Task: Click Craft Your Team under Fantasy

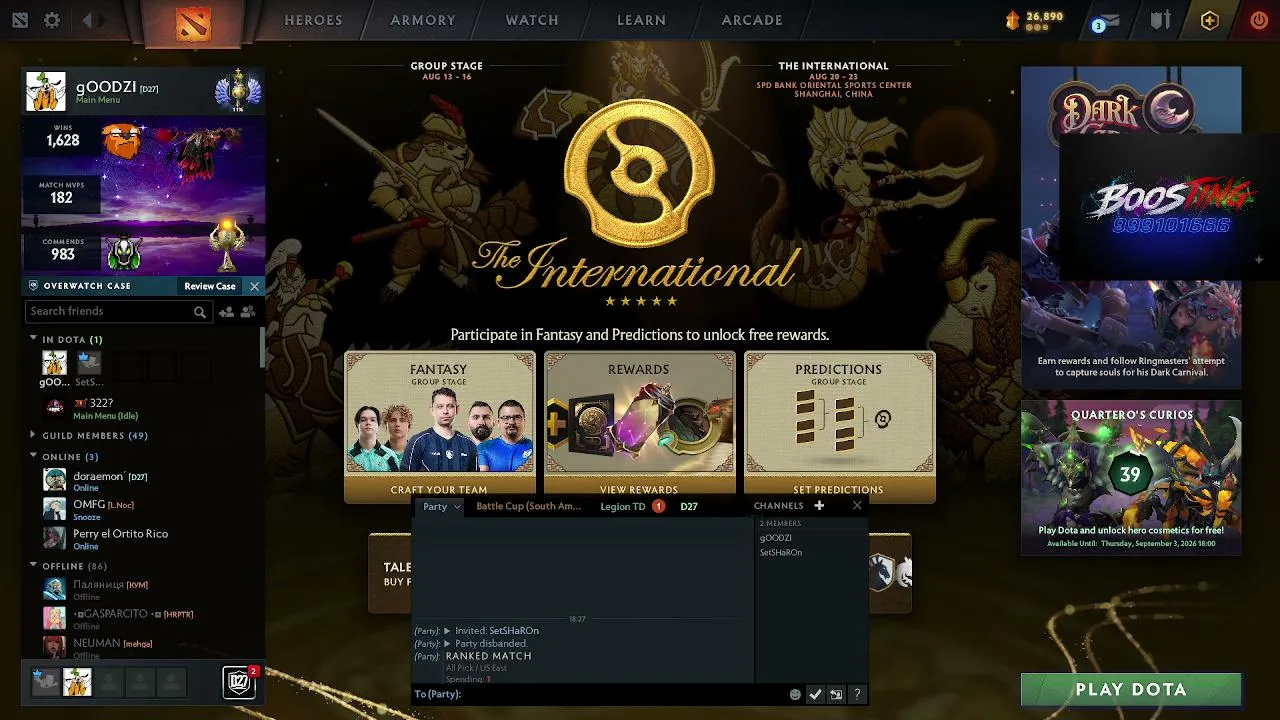Action: coord(439,490)
